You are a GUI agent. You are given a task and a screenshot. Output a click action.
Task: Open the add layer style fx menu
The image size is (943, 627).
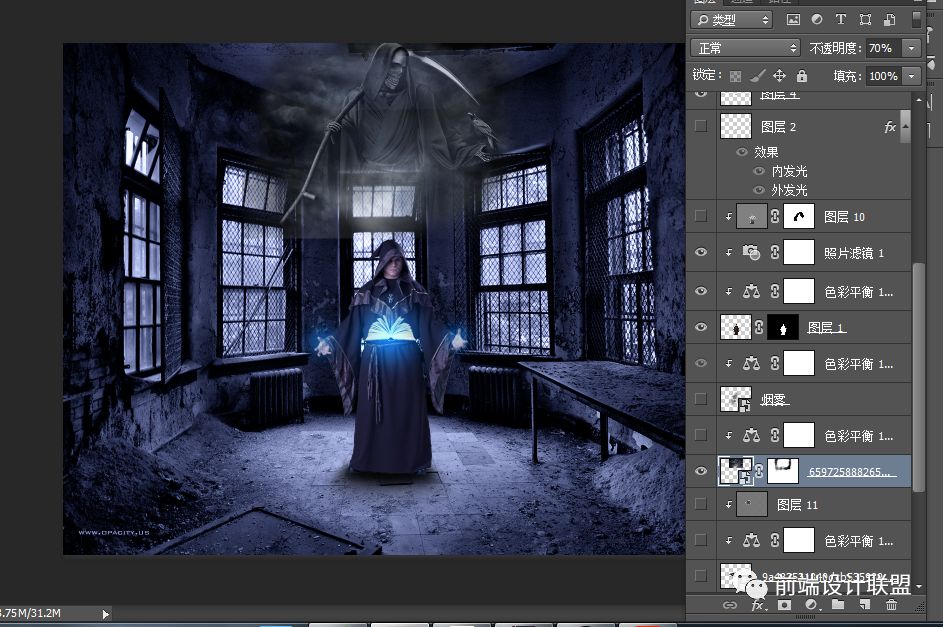coord(757,605)
